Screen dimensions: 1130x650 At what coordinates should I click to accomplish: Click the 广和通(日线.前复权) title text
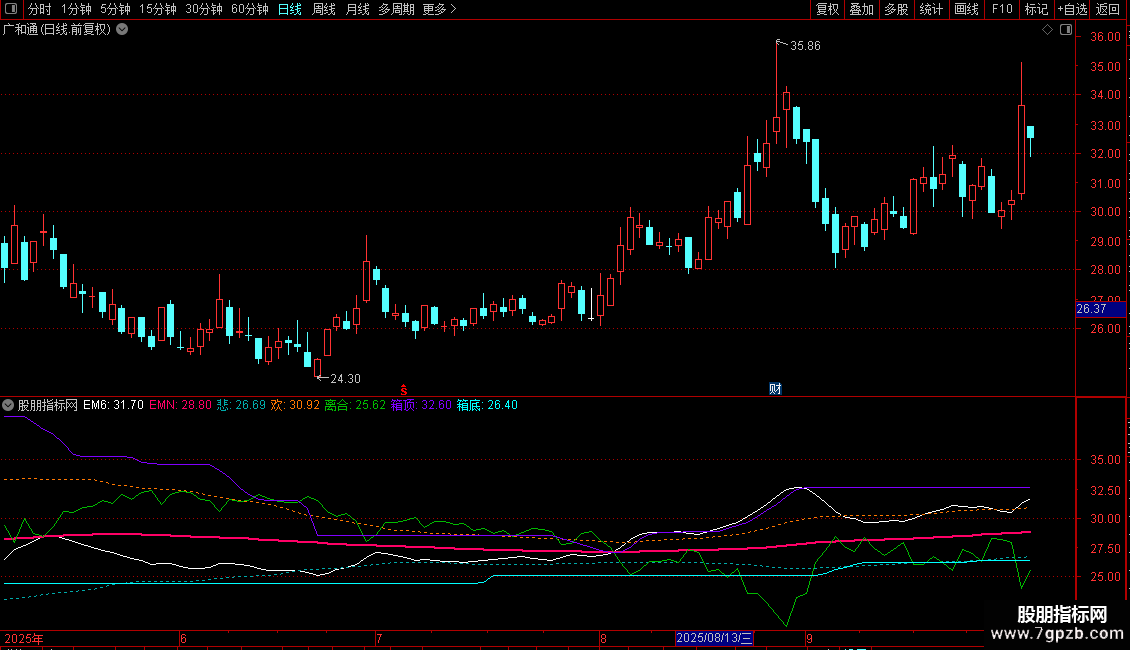57,30
